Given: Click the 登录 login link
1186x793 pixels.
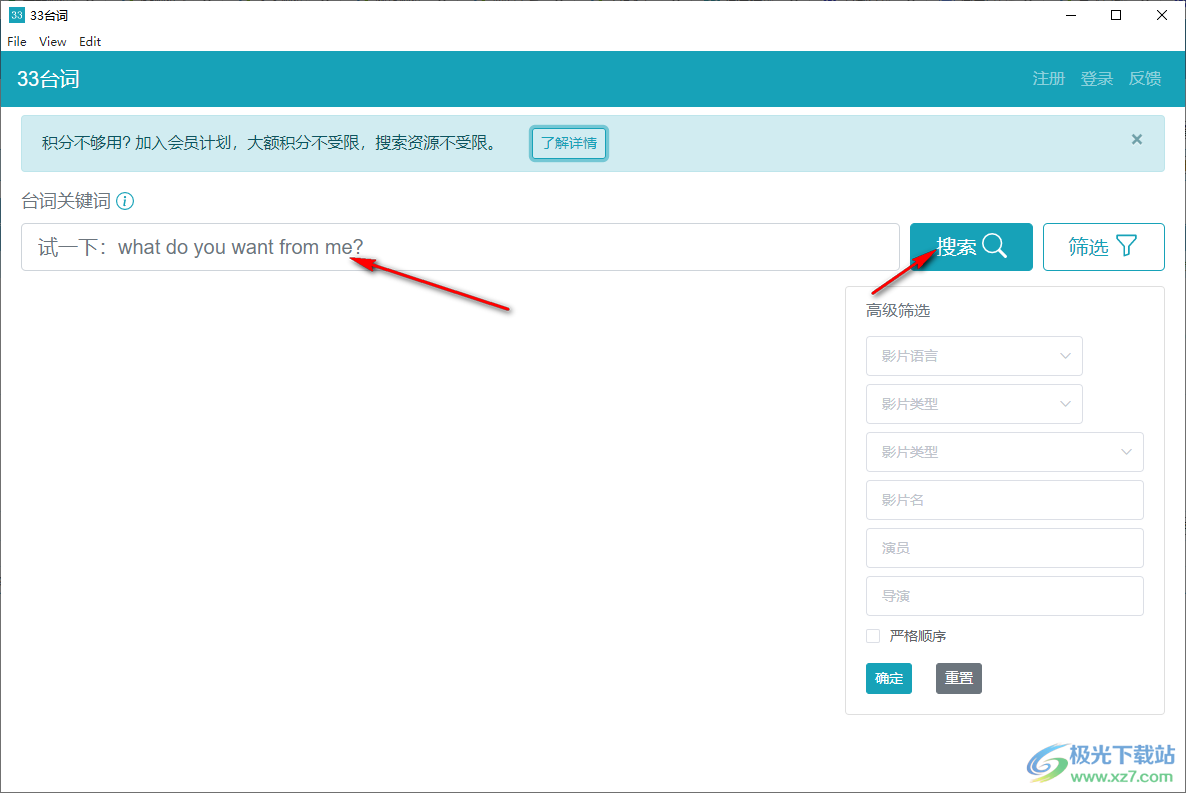Looking at the screenshot, I should [x=1096, y=79].
